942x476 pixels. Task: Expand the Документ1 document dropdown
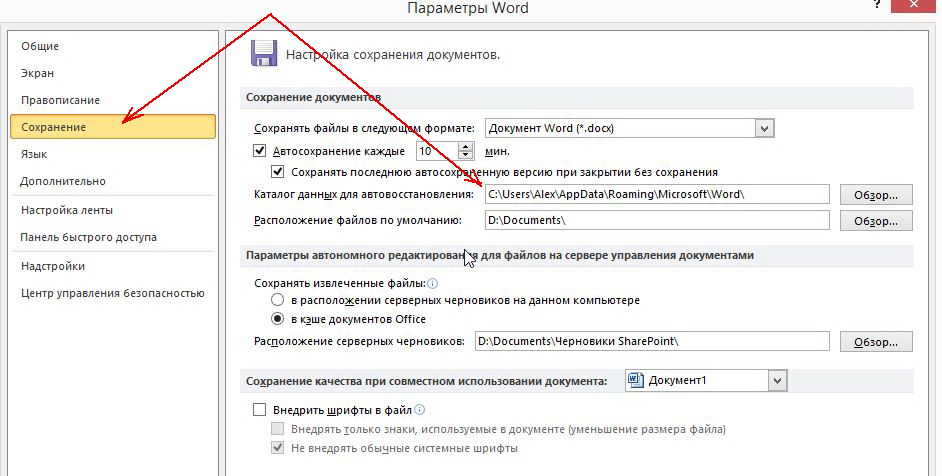778,381
